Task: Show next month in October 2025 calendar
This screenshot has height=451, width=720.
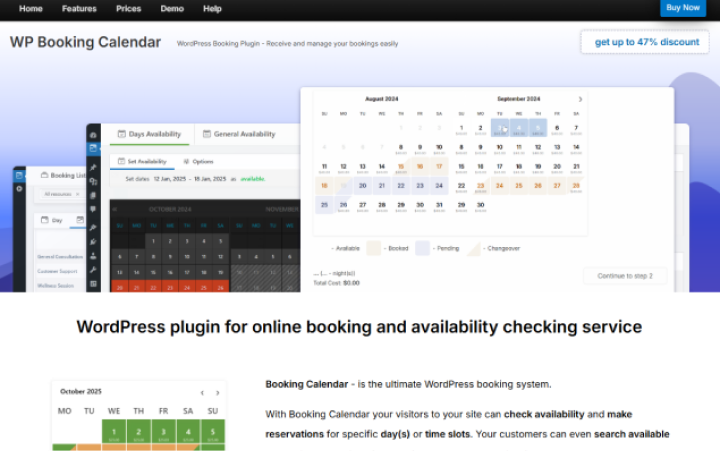Action: pyautogui.click(x=218, y=393)
